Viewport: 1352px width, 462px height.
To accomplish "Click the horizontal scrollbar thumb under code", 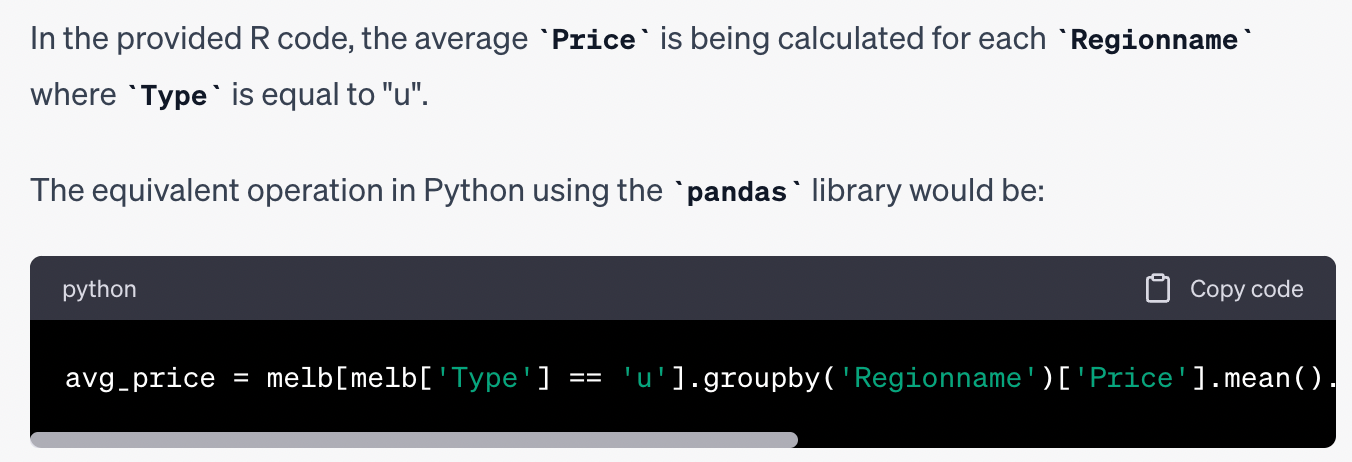I will coord(414,439).
